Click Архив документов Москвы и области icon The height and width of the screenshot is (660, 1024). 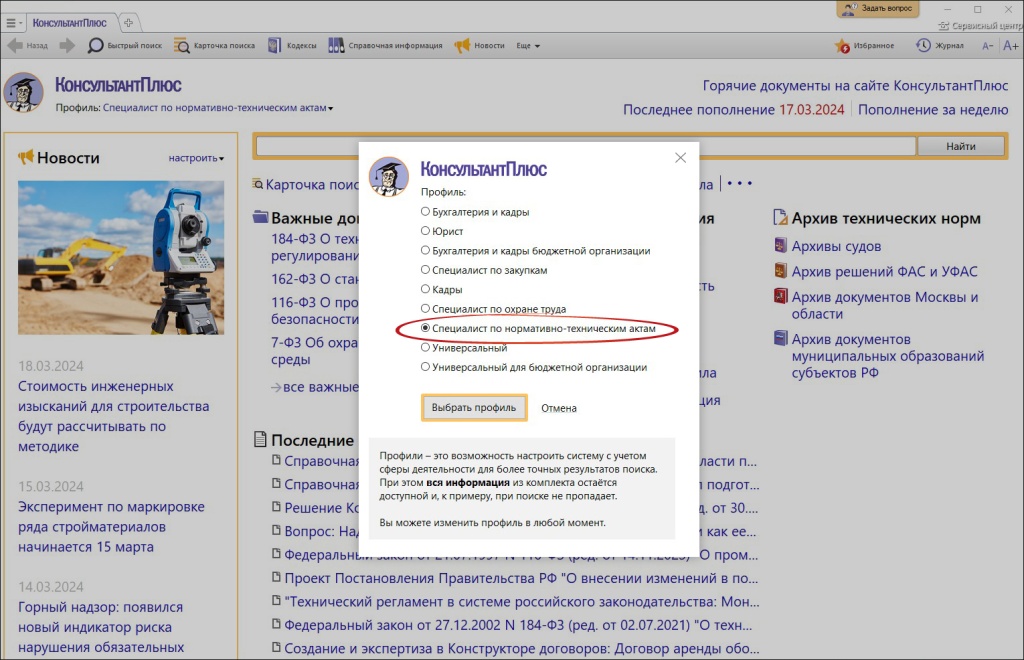780,296
